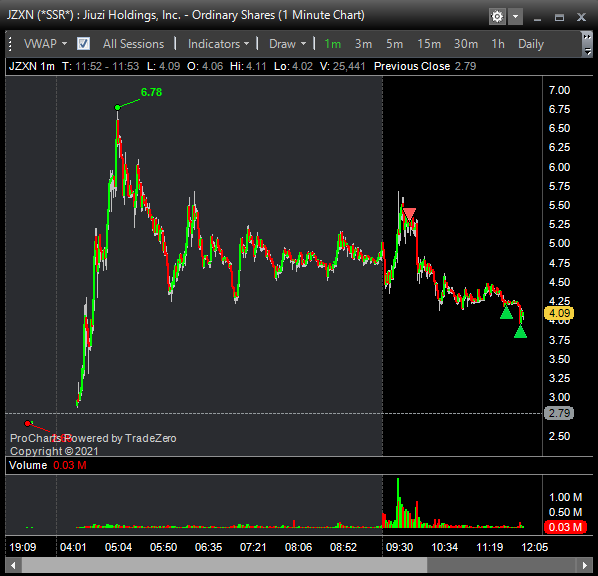The height and width of the screenshot is (576, 598).
Task: Switch to the 30m timeframe
Action: [466, 44]
